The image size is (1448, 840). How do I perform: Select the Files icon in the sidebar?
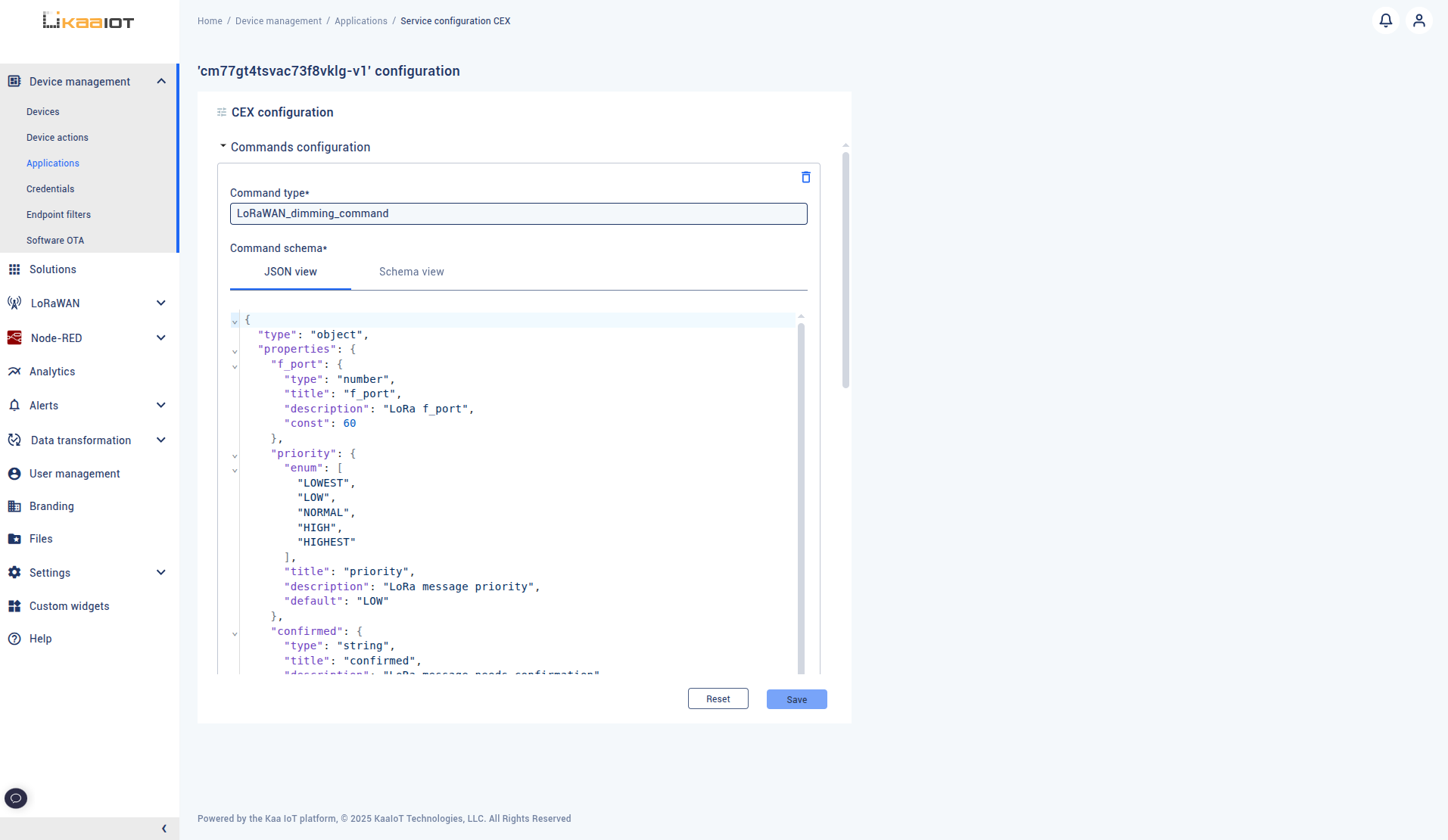click(x=14, y=538)
